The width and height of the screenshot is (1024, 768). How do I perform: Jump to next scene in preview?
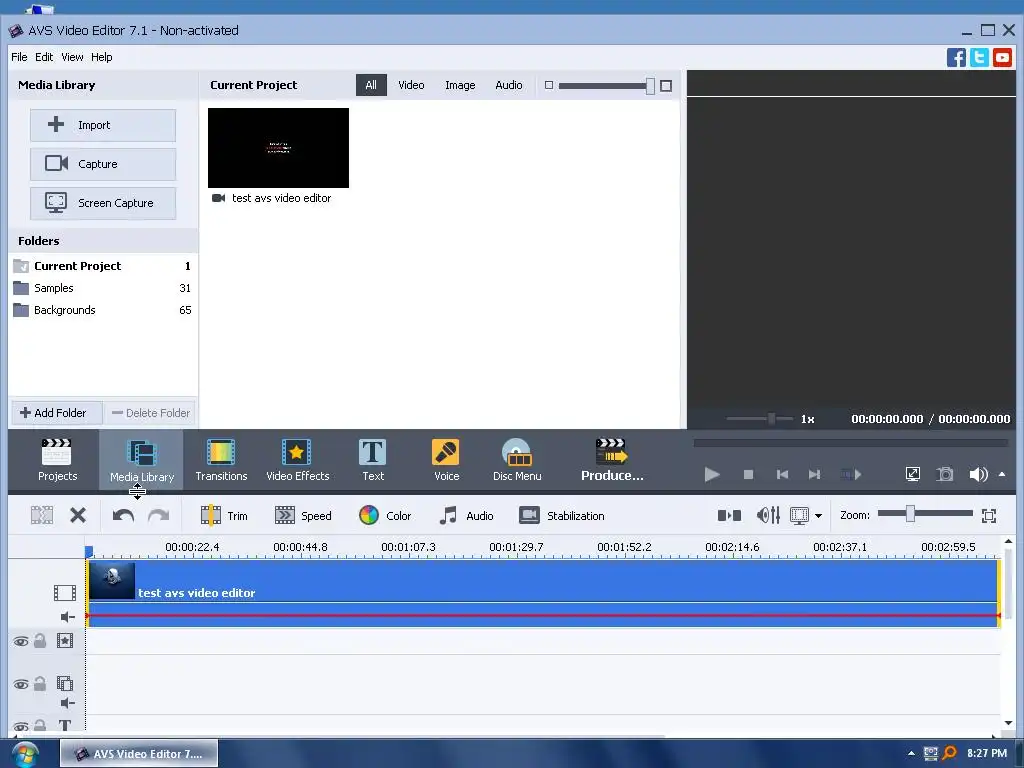coord(850,474)
